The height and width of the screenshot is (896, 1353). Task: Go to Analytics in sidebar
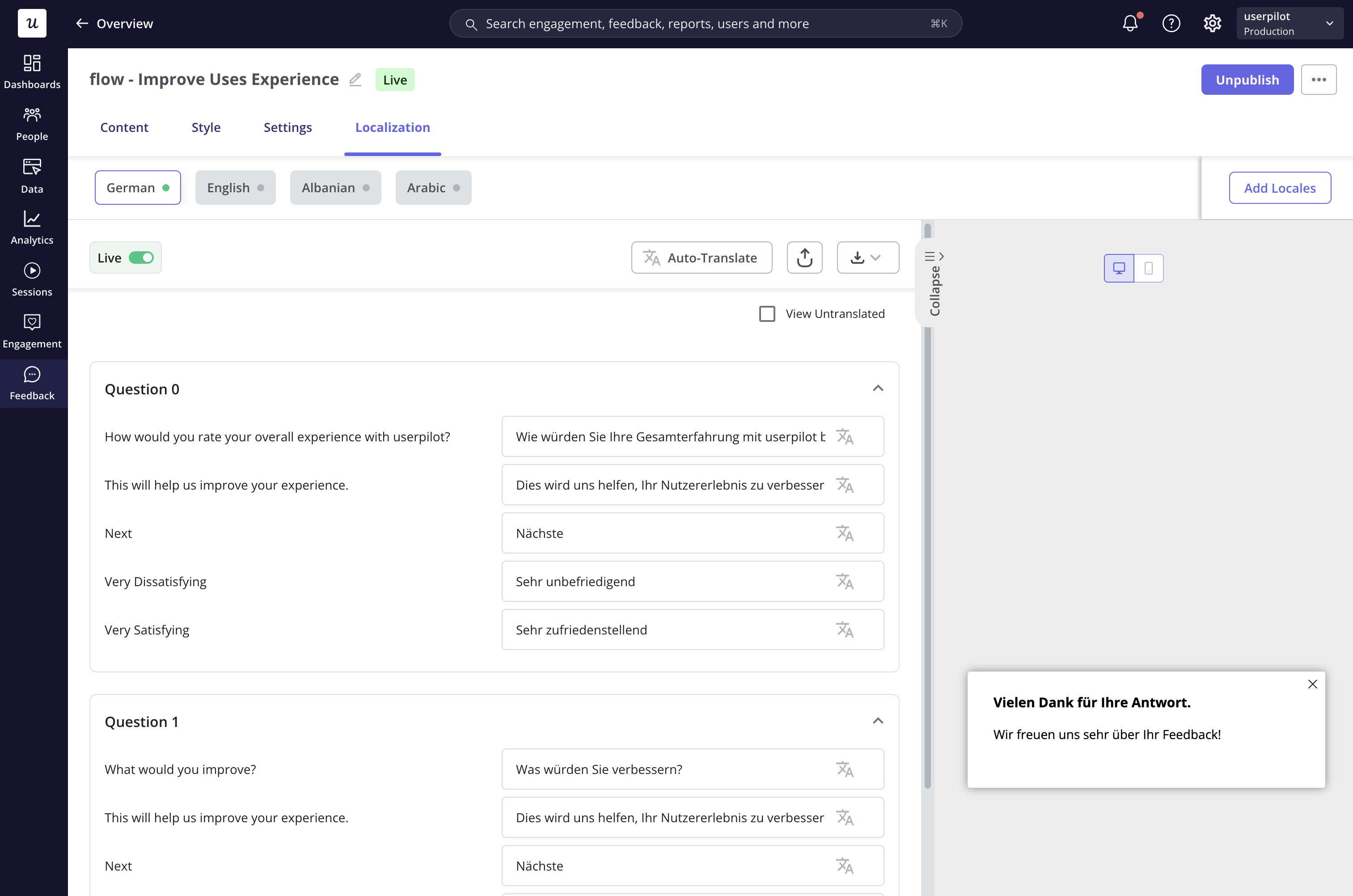[32, 228]
